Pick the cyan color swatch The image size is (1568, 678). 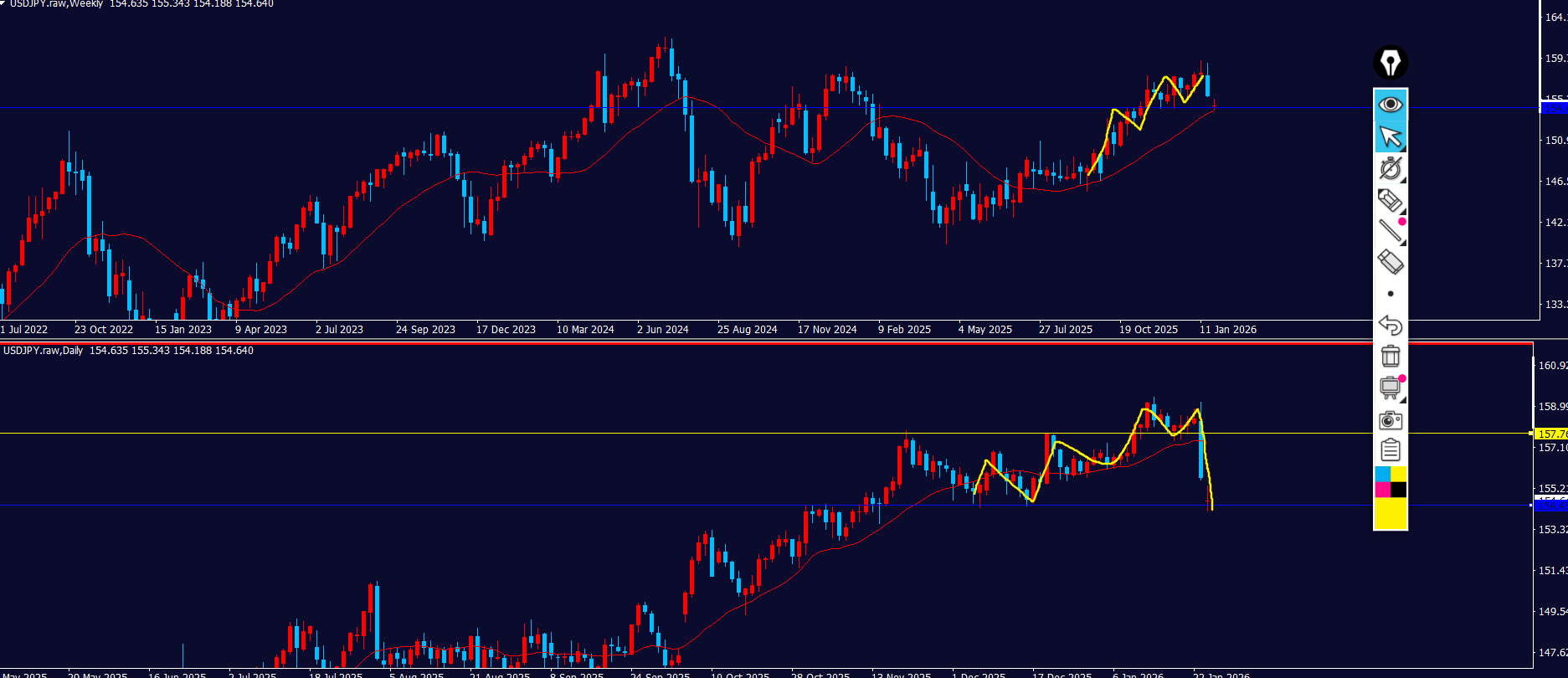coord(1382,475)
